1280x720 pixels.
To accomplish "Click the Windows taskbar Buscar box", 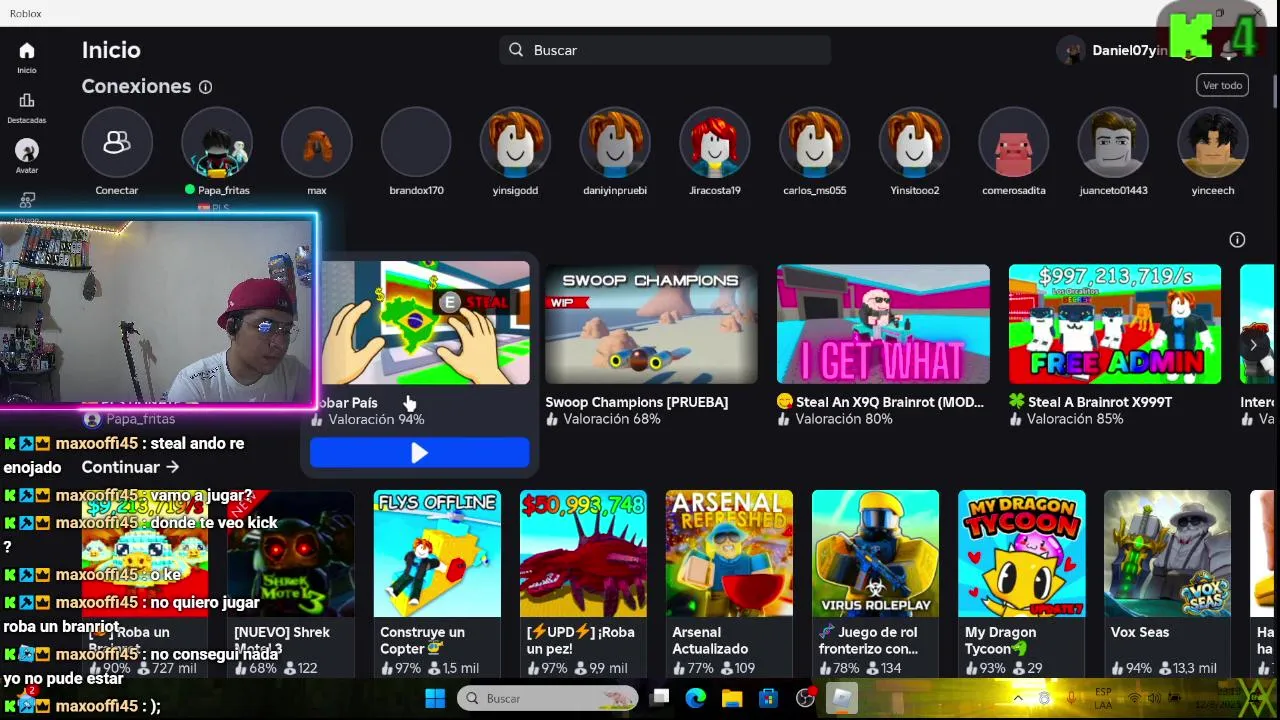I will pyautogui.click(x=548, y=698).
